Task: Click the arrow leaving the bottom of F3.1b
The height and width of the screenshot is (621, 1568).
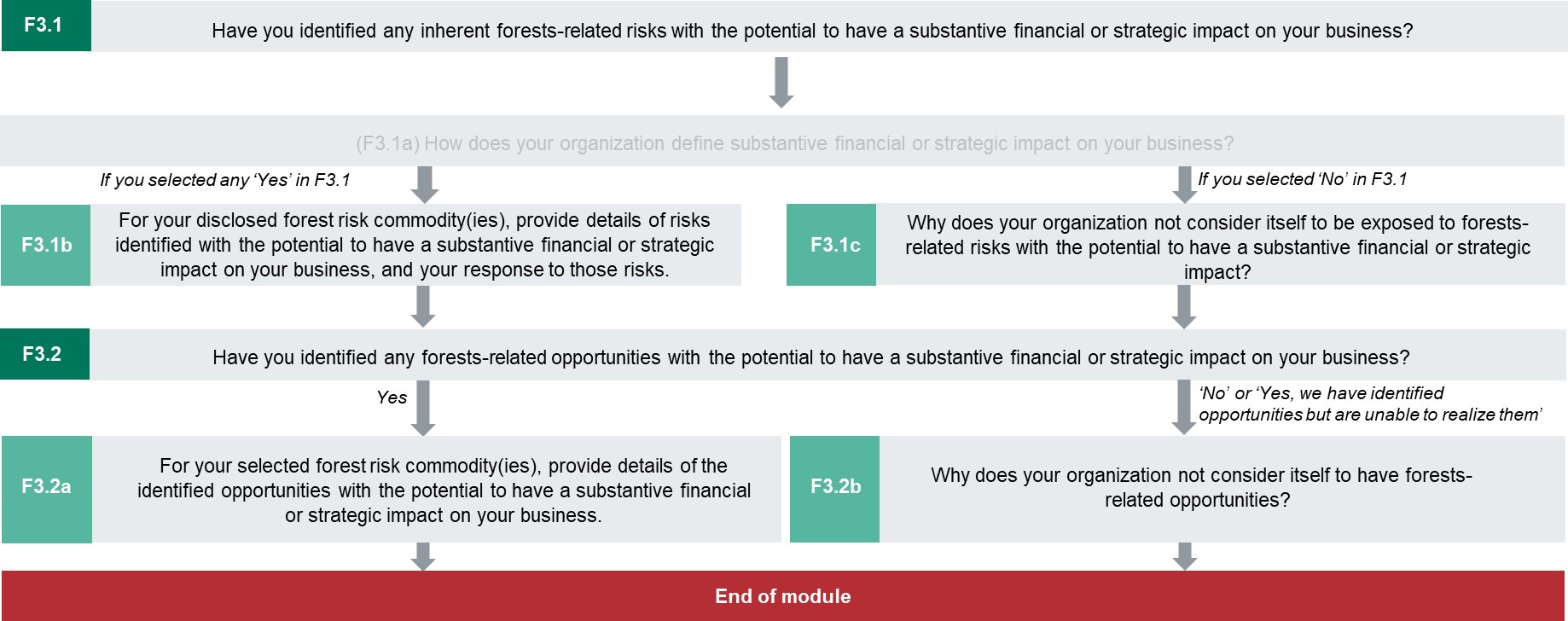Action: click(x=423, y=306)
